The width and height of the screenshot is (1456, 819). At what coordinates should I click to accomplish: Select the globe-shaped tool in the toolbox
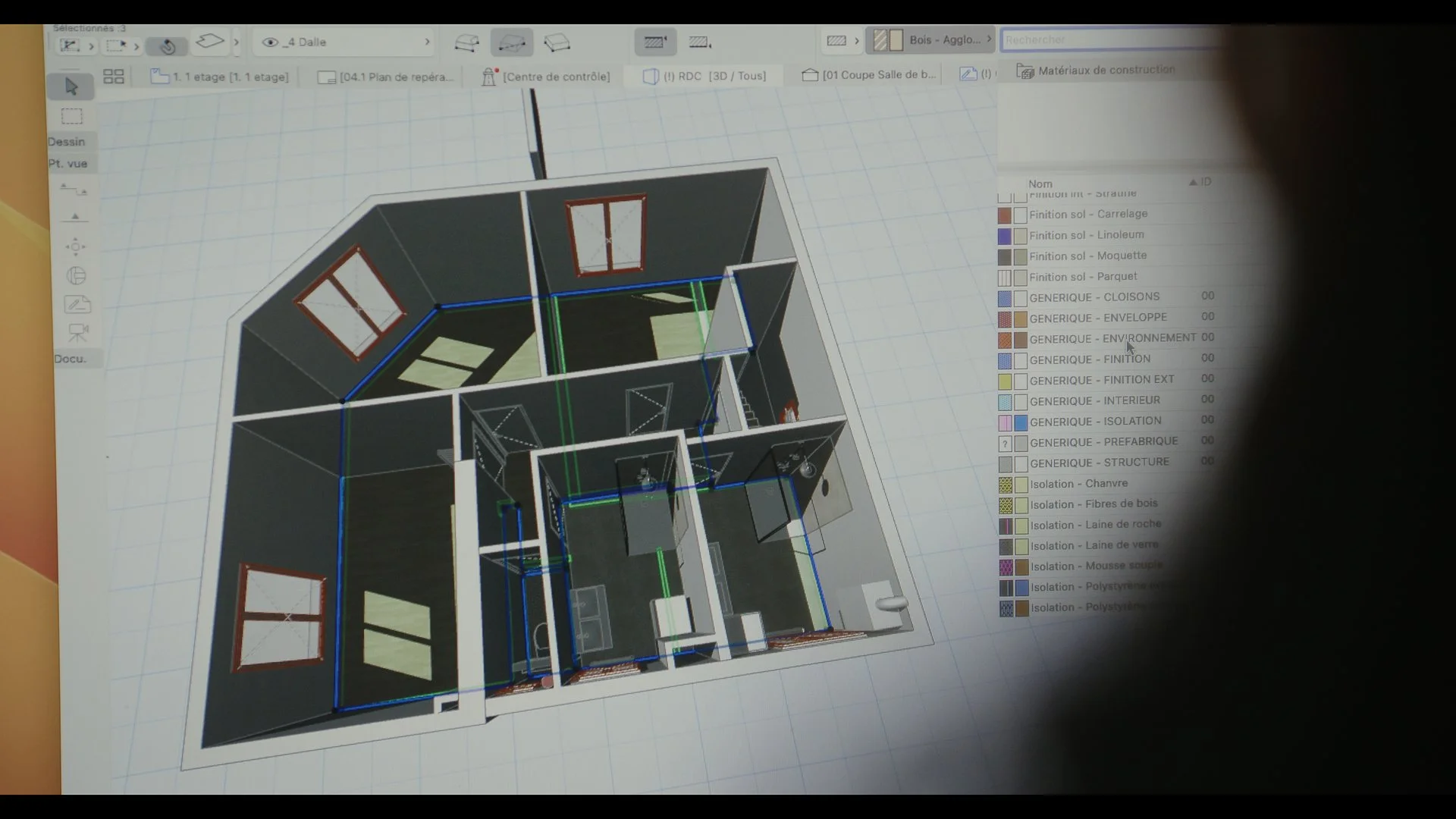coord(76,275)
